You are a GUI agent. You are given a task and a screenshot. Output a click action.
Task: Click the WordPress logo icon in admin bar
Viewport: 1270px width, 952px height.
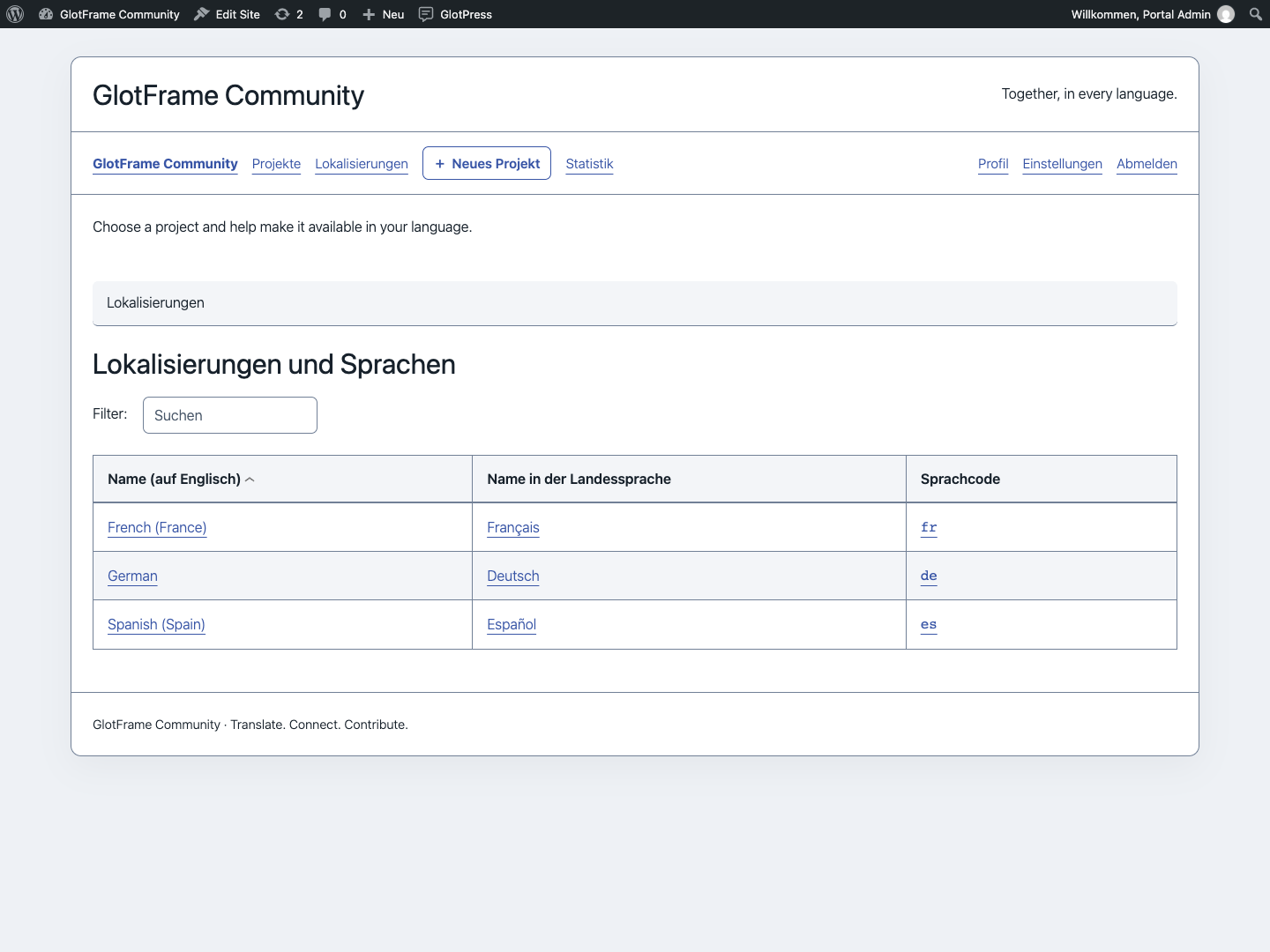(15, 14)
